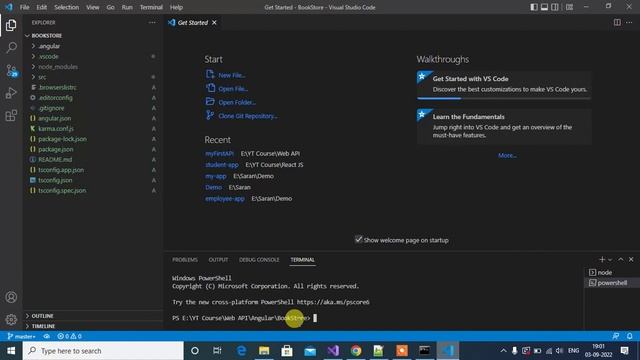Open the Source Control view
The width and height of the screenshot is (640, 360).
11,71
